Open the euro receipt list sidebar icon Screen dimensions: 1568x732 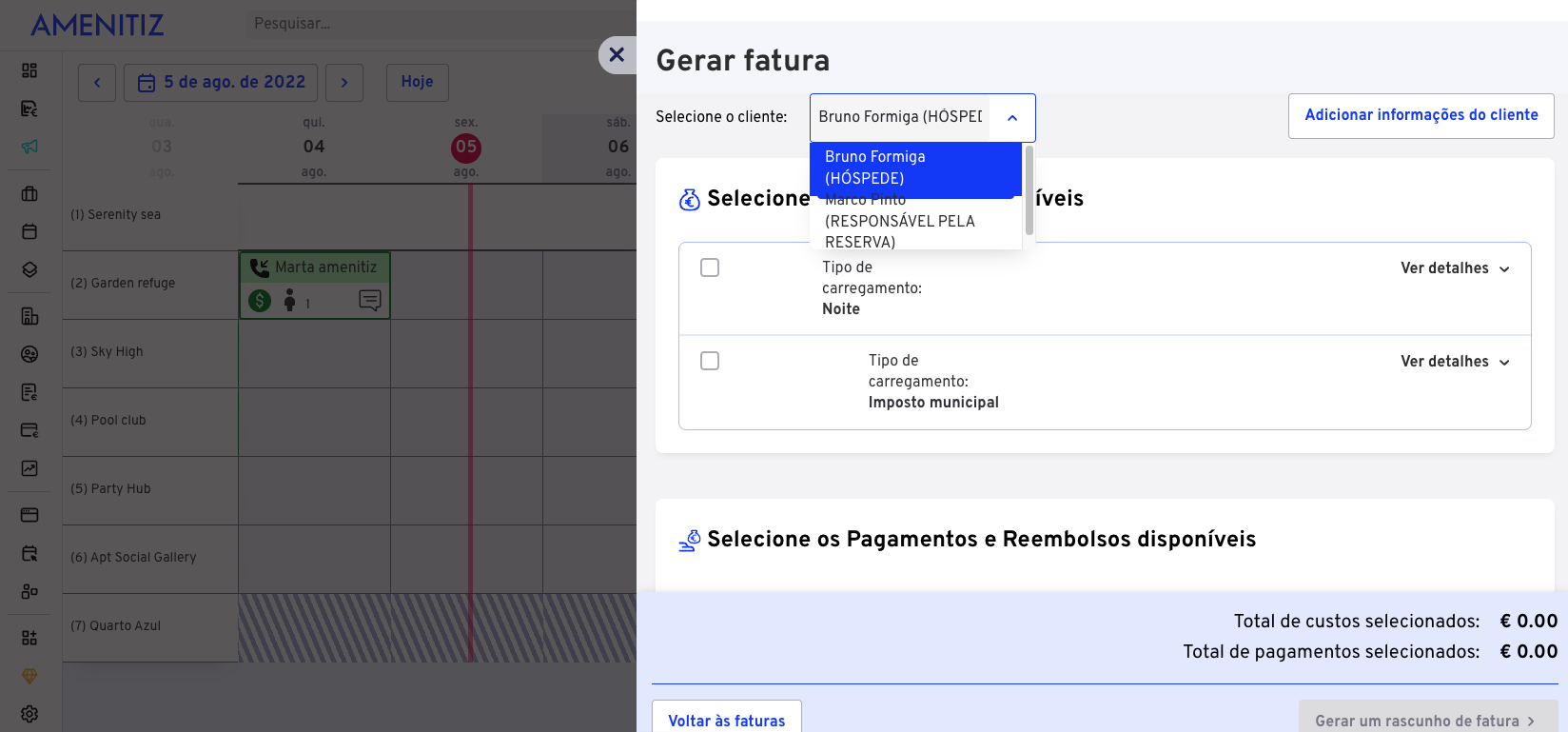click(x=29, y=392)
